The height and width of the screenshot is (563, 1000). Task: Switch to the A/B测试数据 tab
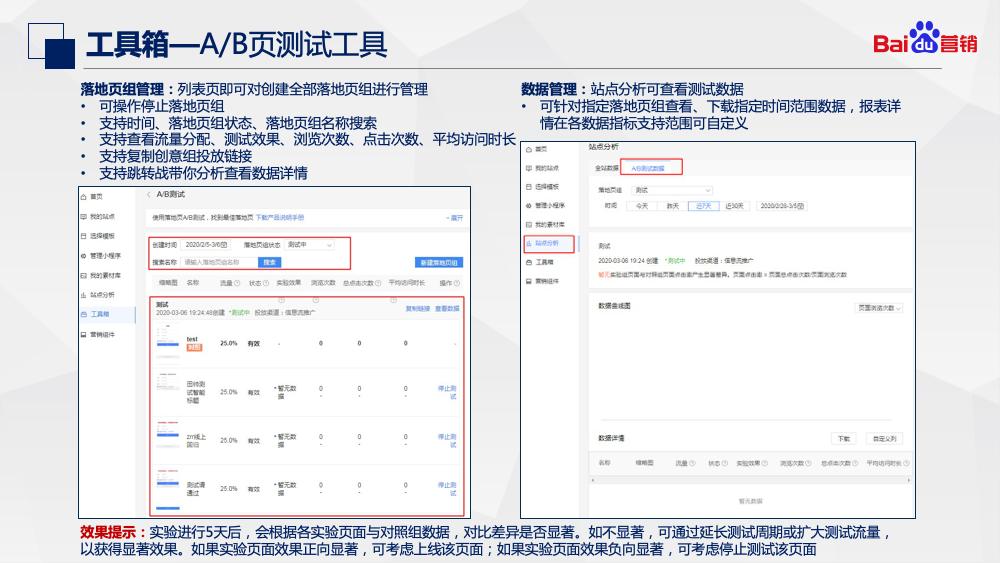649,168
